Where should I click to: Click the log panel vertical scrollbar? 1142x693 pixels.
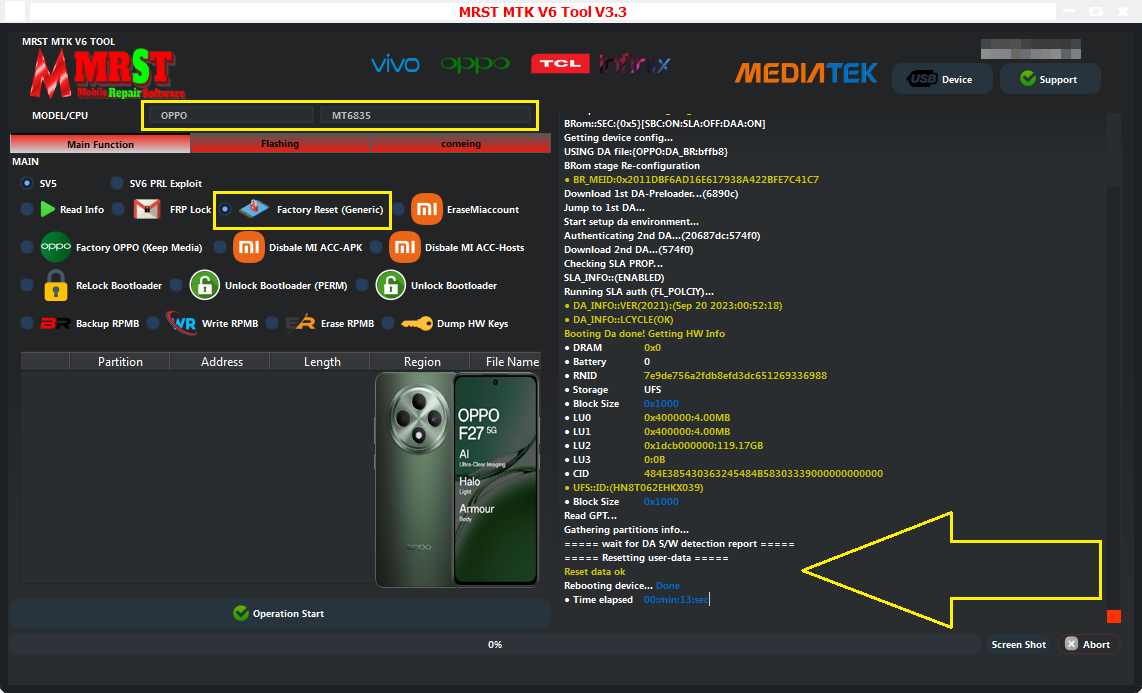[x=1113, y=361]
